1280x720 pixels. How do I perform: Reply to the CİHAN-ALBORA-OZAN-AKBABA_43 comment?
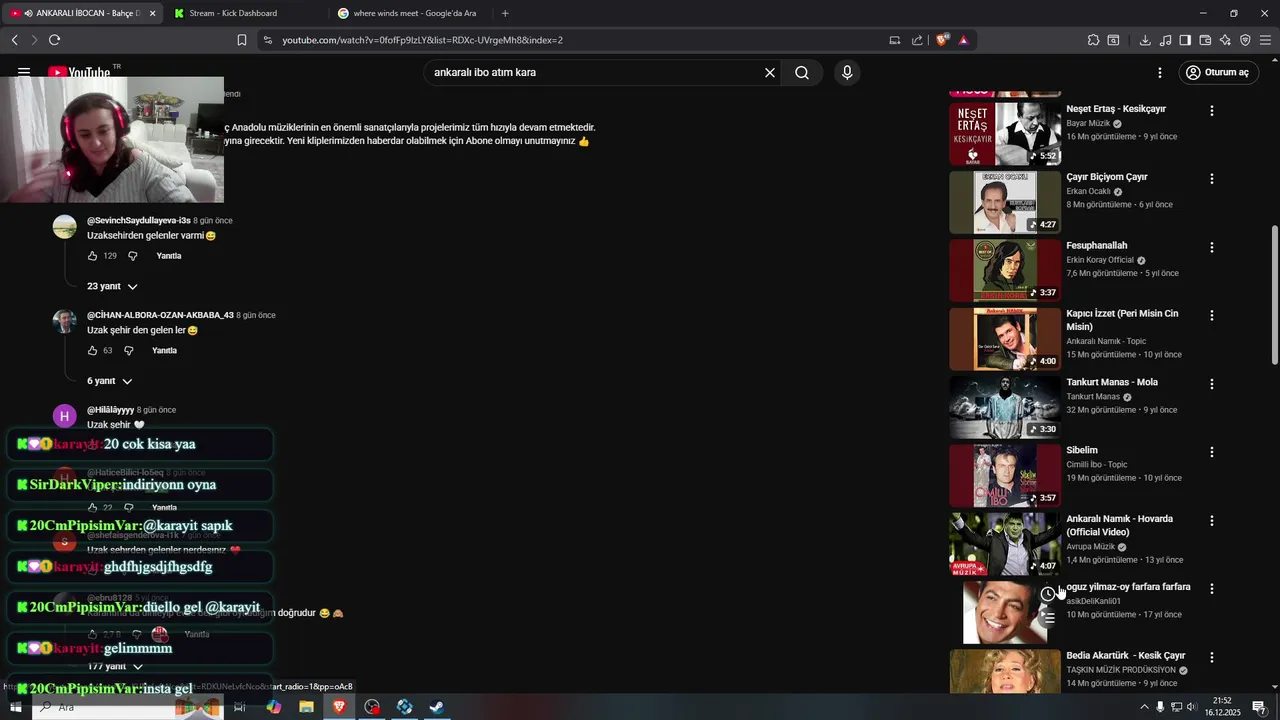pyautogui.click(x=164, y=351)
